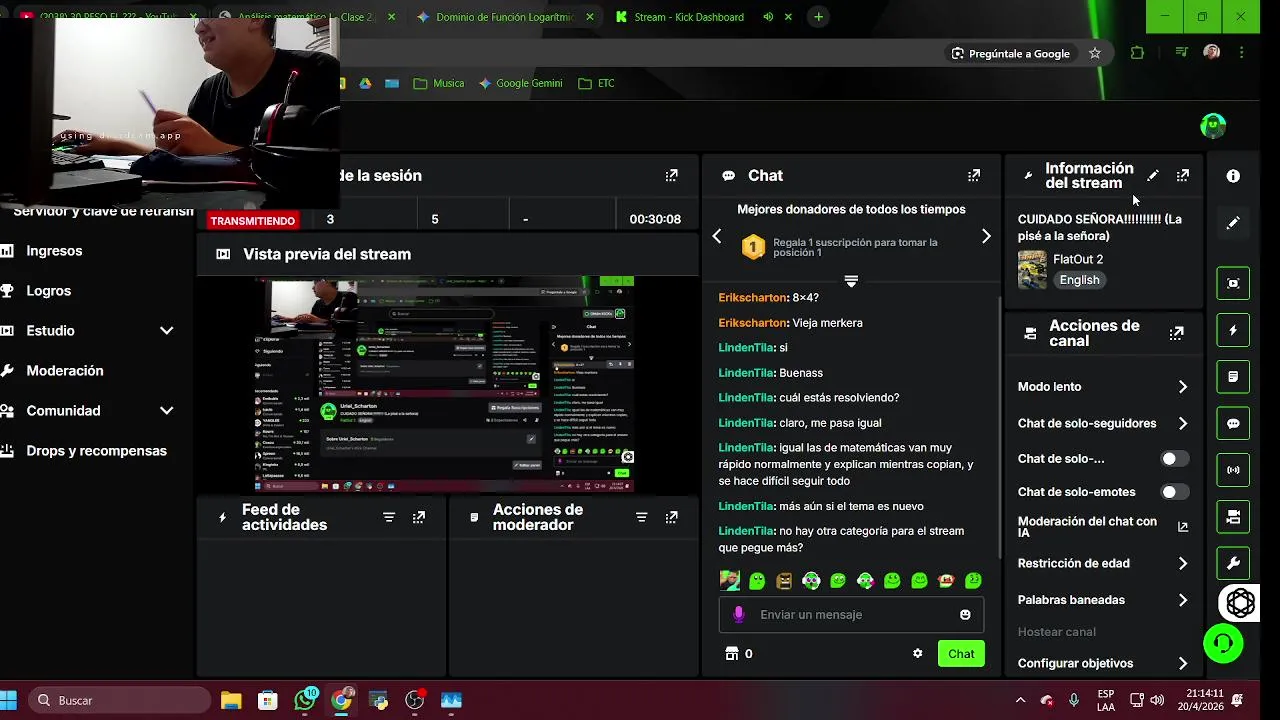Edit stream information with the pencil icon
The image size is (1280, 720).
pos(1153,176)
